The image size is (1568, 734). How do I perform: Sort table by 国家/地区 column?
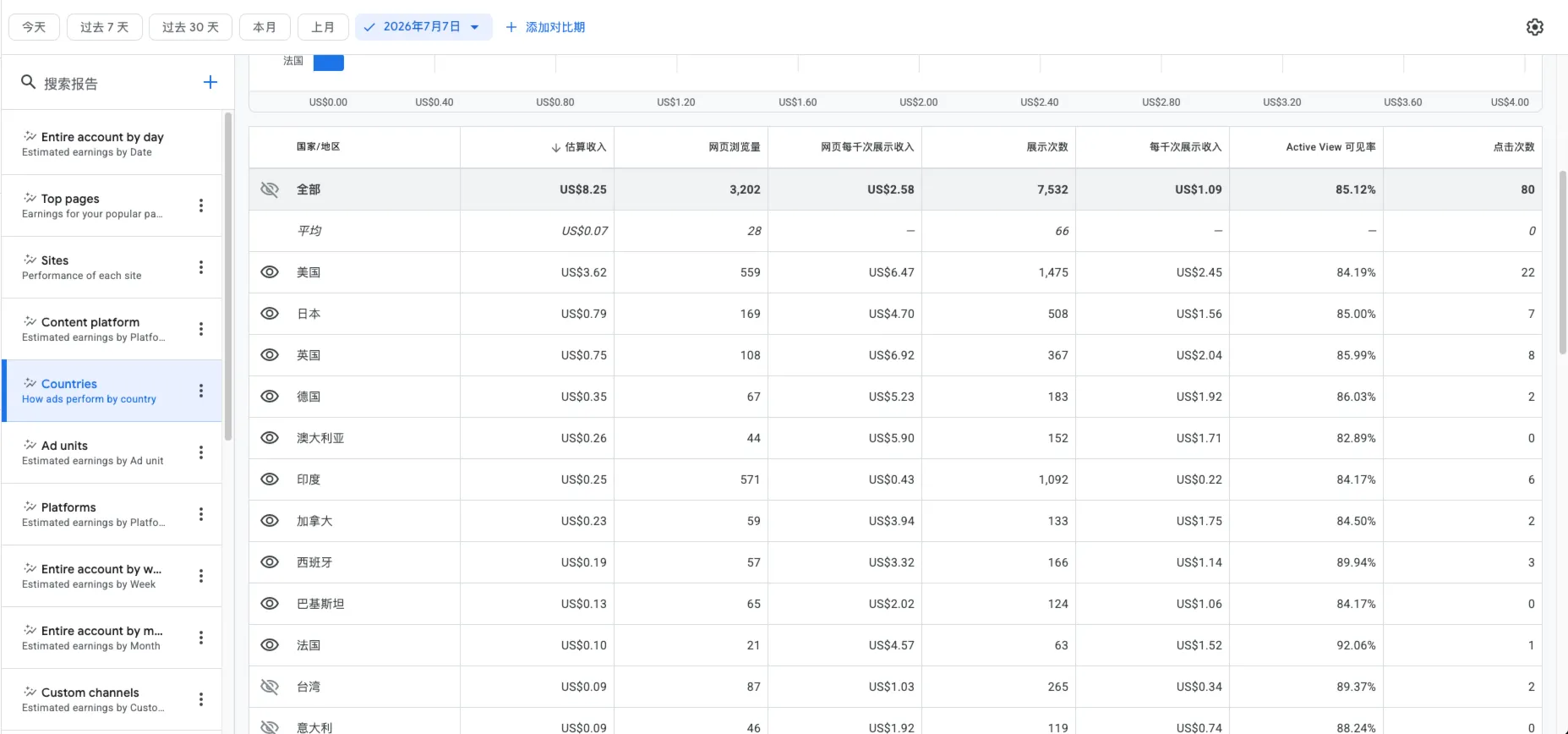pyautogui.click(x=319, y=147)
